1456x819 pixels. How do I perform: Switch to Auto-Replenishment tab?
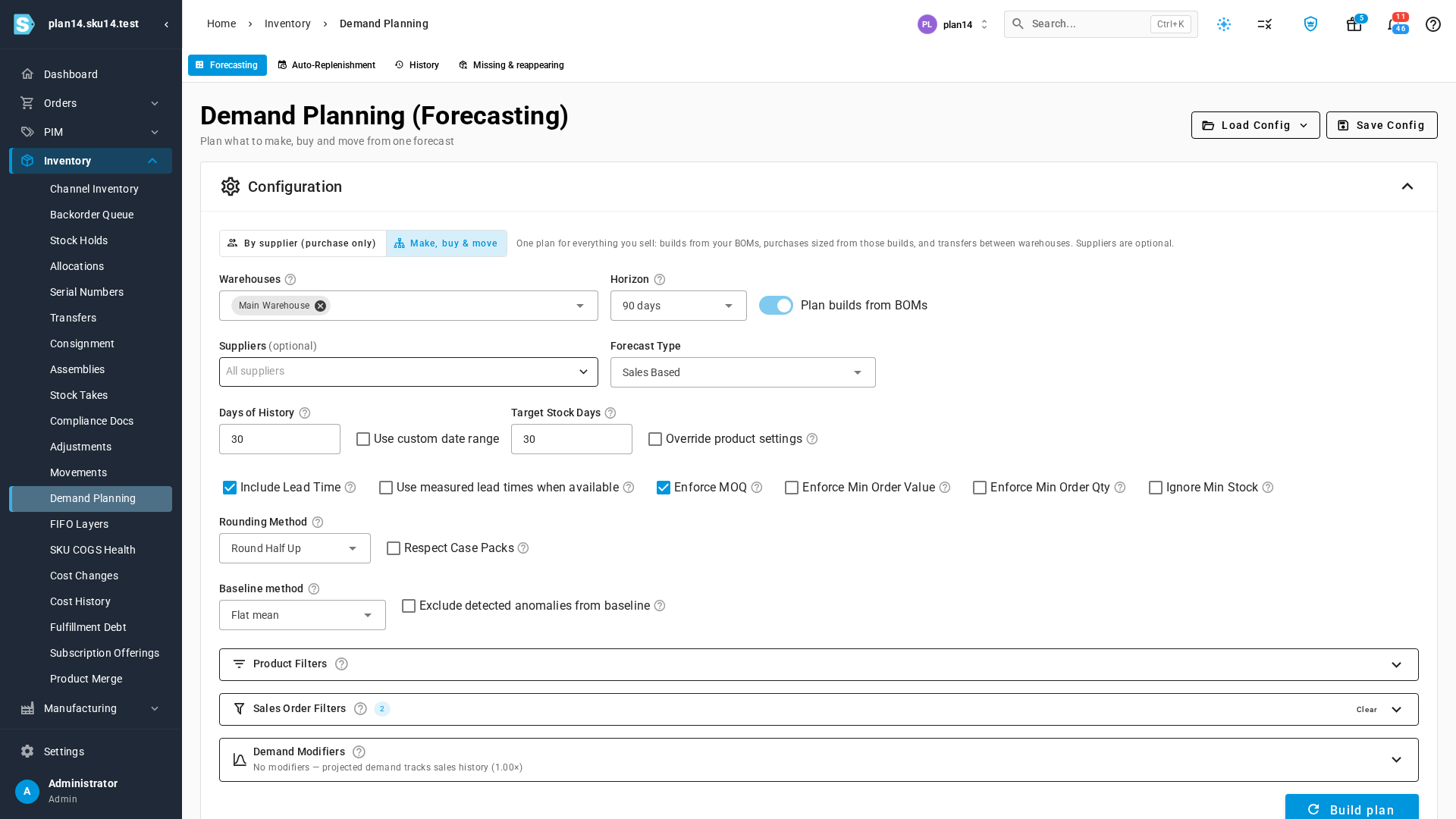[326, 65]
